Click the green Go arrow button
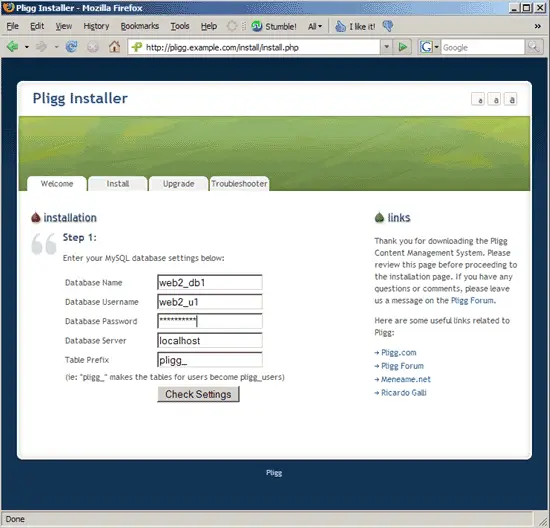550x528 pixels. tap(403, 47)
